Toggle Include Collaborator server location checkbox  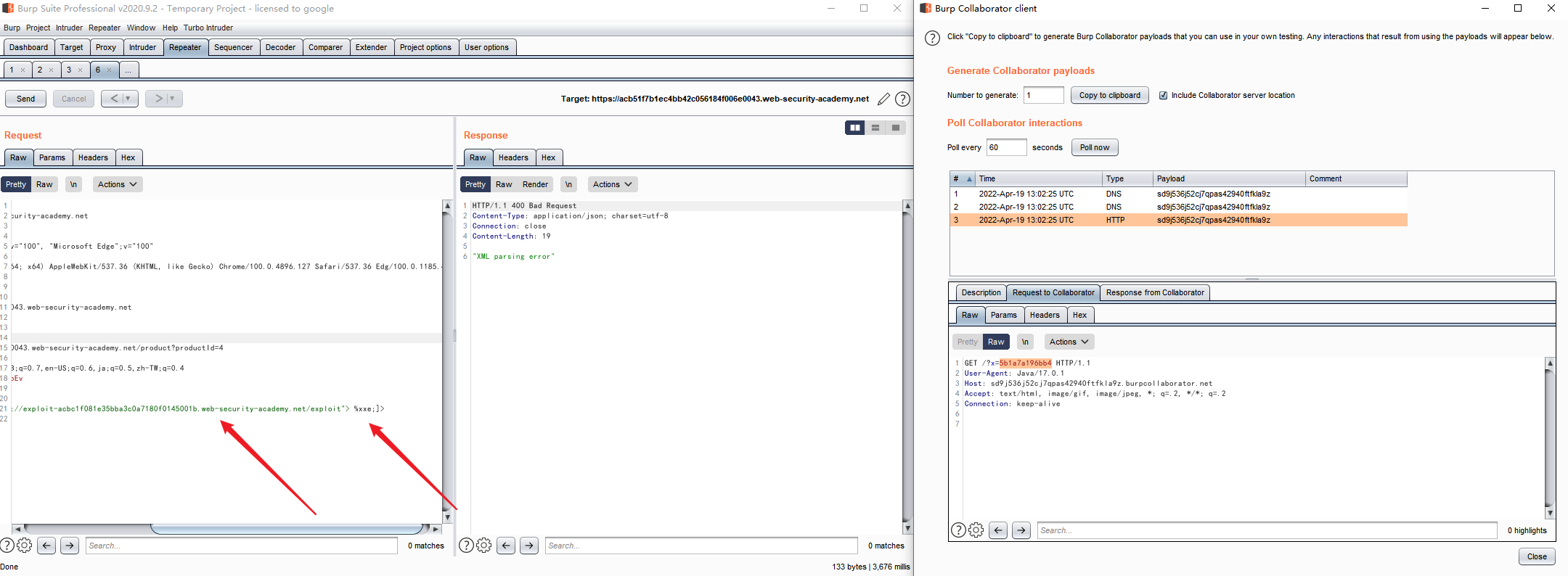(x=1163, y=96)
